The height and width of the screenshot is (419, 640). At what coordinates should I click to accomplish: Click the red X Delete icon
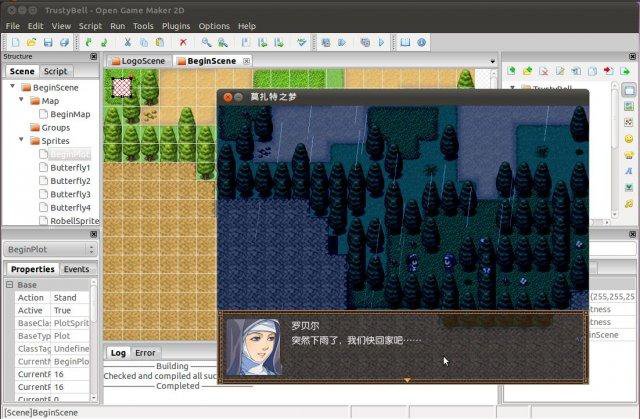[x=183, y=42]
